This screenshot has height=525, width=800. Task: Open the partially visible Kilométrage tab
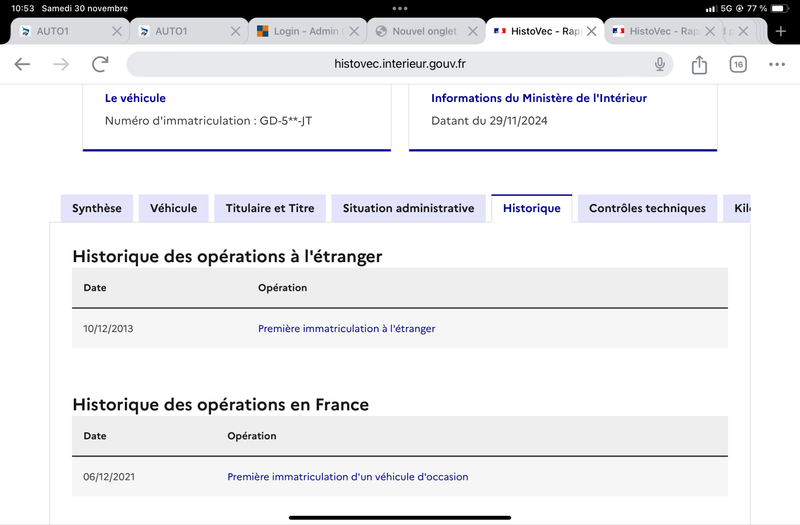737,208
